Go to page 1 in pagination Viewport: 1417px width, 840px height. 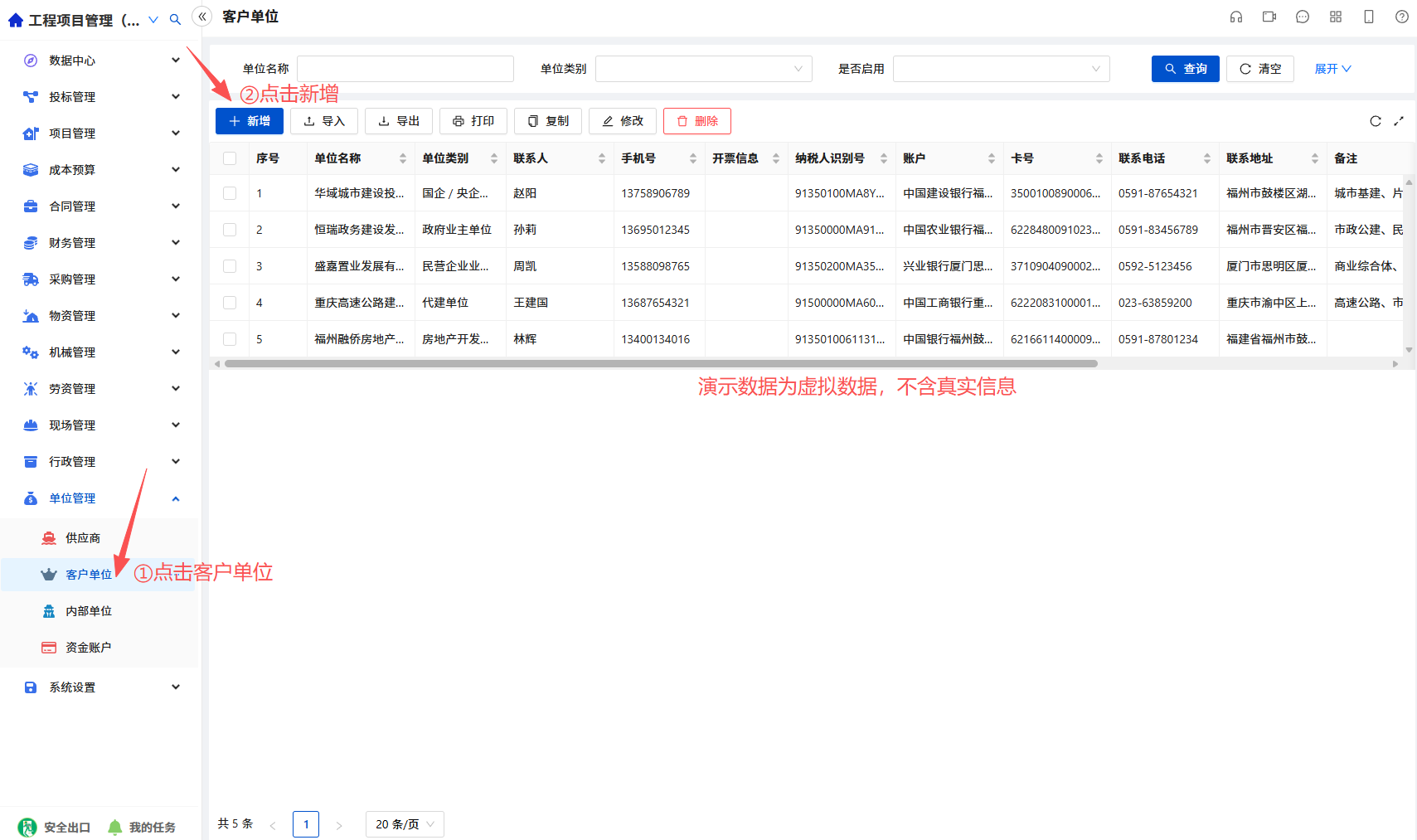[306, 824]
